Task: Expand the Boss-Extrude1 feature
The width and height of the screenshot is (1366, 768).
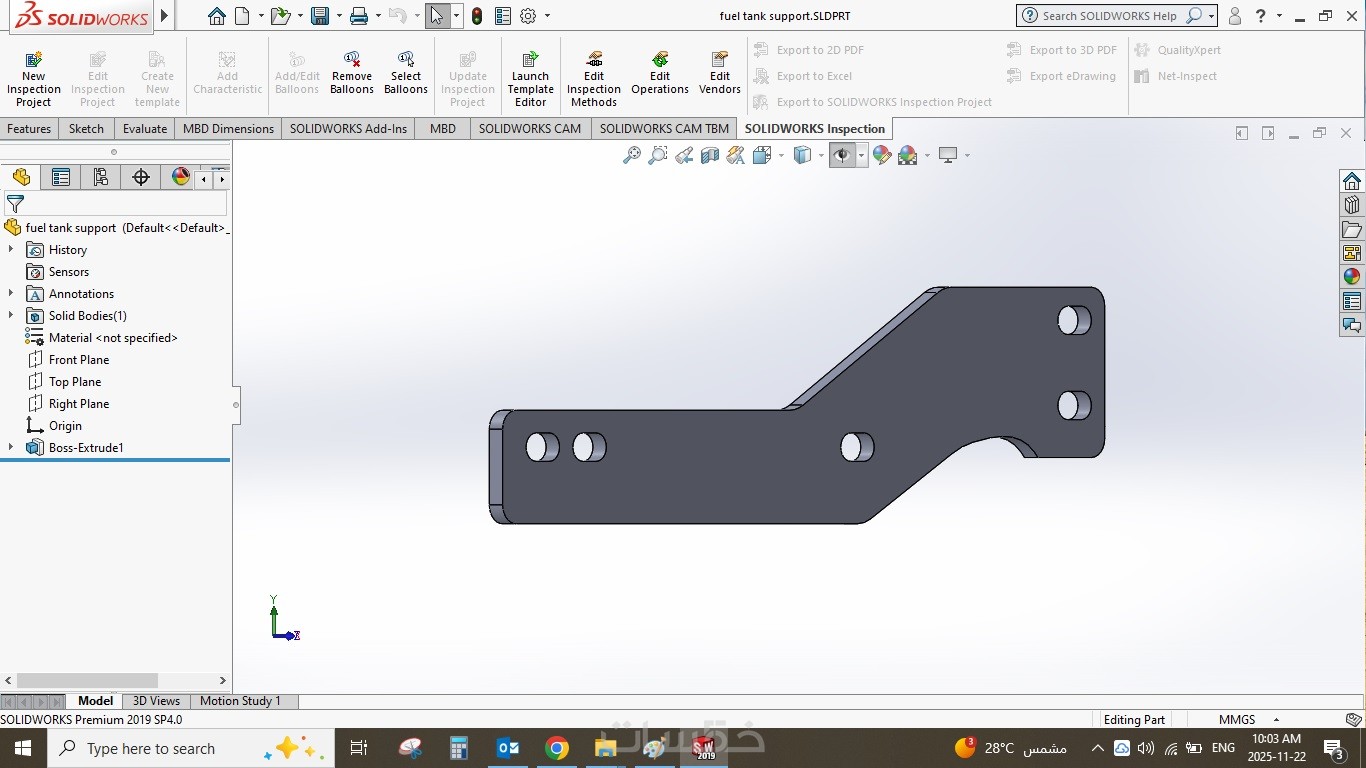Action: (11, 448)
